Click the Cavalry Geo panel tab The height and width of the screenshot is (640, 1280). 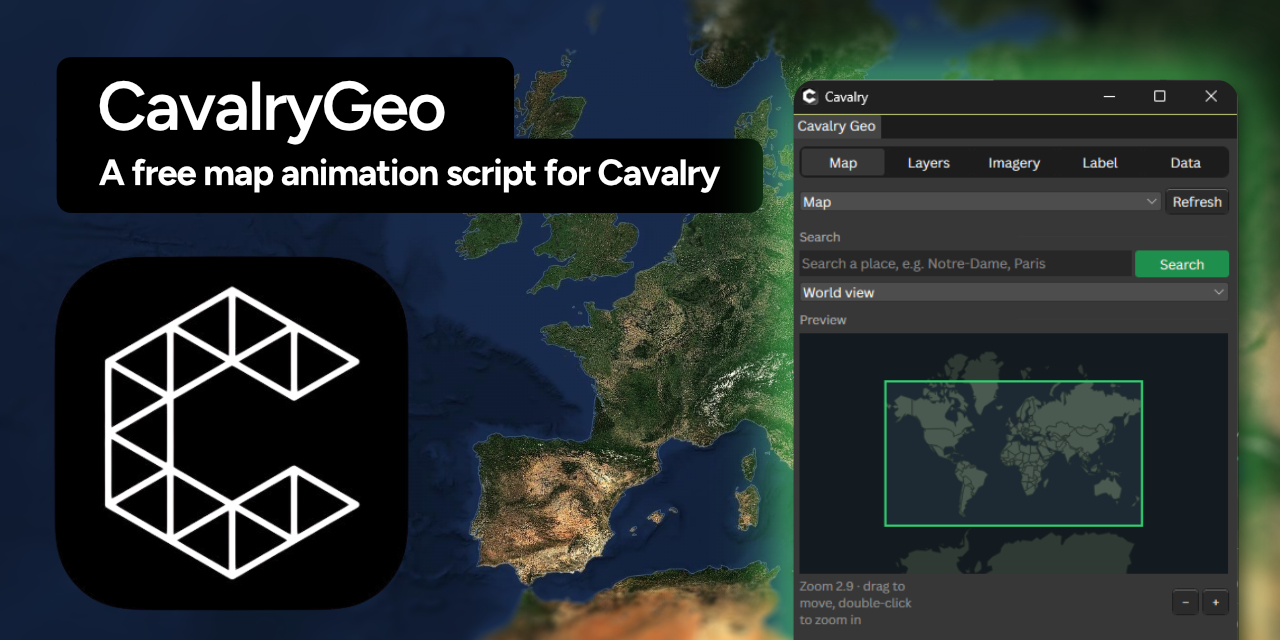coord(837,126)
